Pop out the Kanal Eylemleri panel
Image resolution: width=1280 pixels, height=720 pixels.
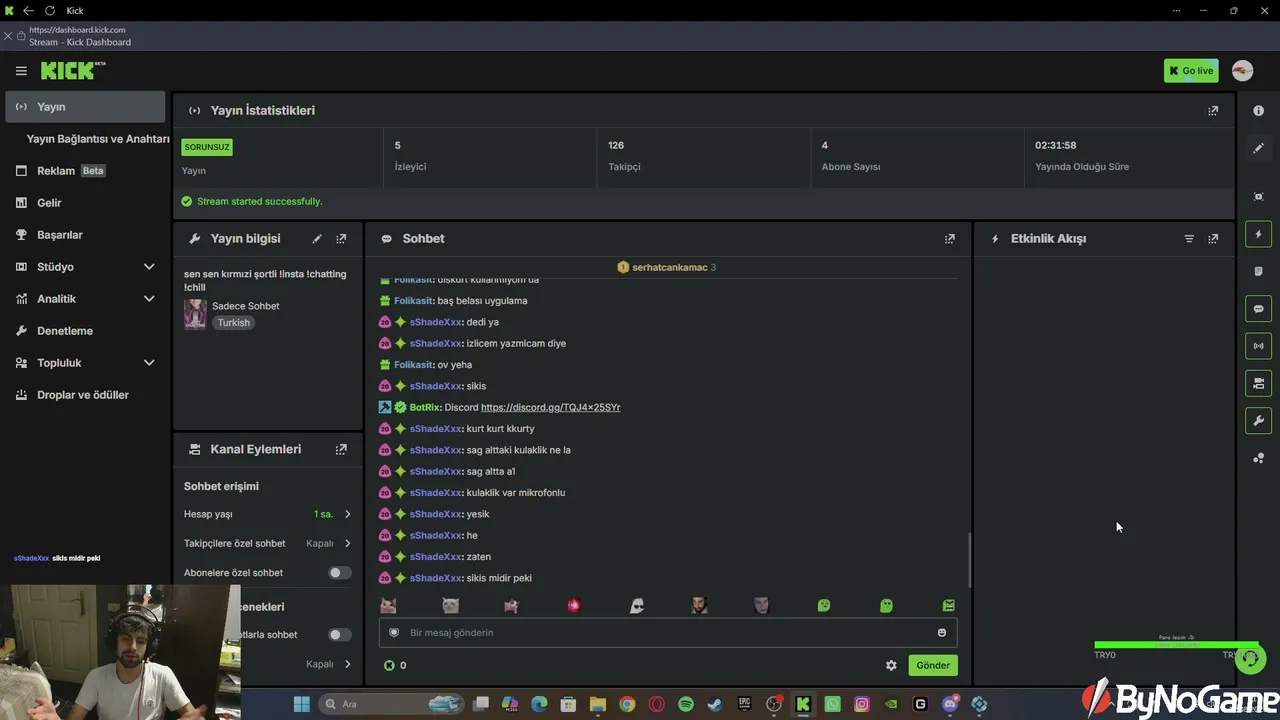pos(341,450)
